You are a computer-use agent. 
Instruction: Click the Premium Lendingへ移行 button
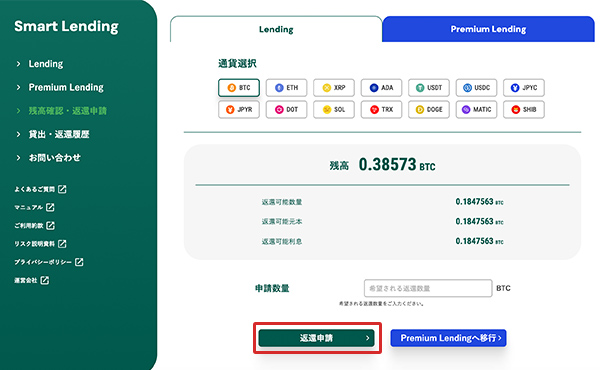[448, 338]
